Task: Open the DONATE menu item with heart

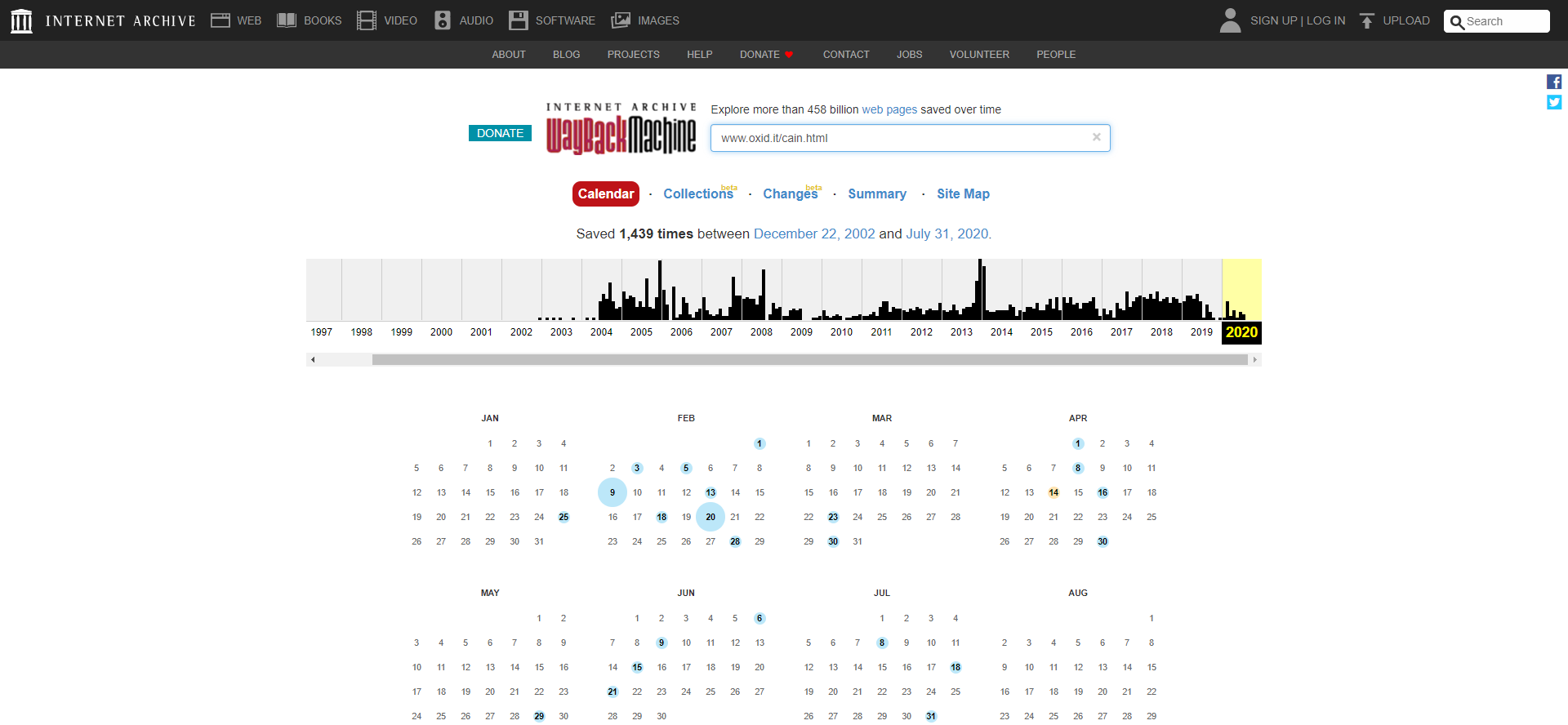Action: [767, 55]
